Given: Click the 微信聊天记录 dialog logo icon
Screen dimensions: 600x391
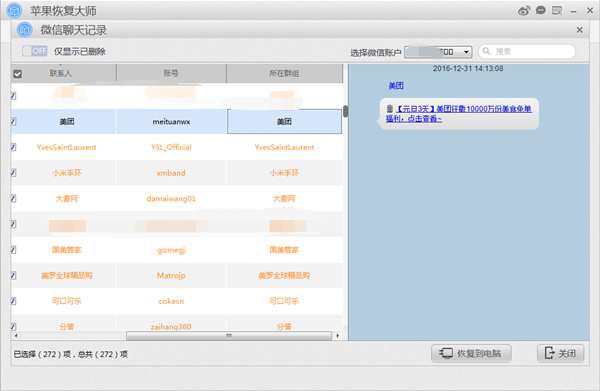Looking at the screenshot, I should (x=24, y=30).
